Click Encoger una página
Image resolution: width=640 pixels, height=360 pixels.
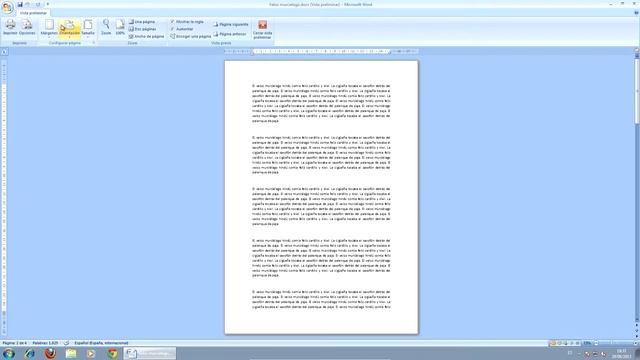pos(190,36)
